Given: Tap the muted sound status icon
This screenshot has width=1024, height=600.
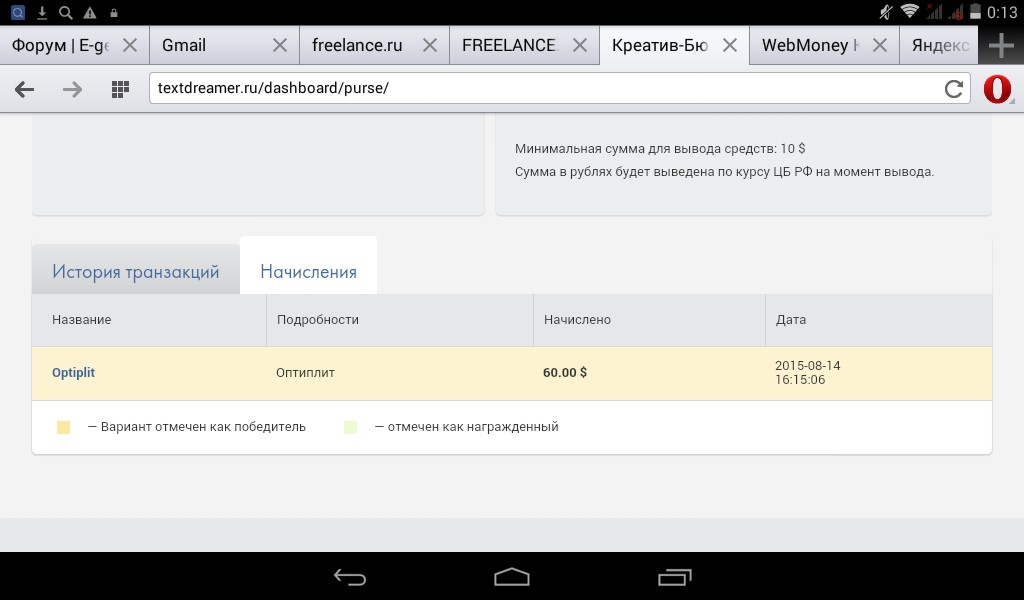Looking at the screenshot, I should (886, 11).
